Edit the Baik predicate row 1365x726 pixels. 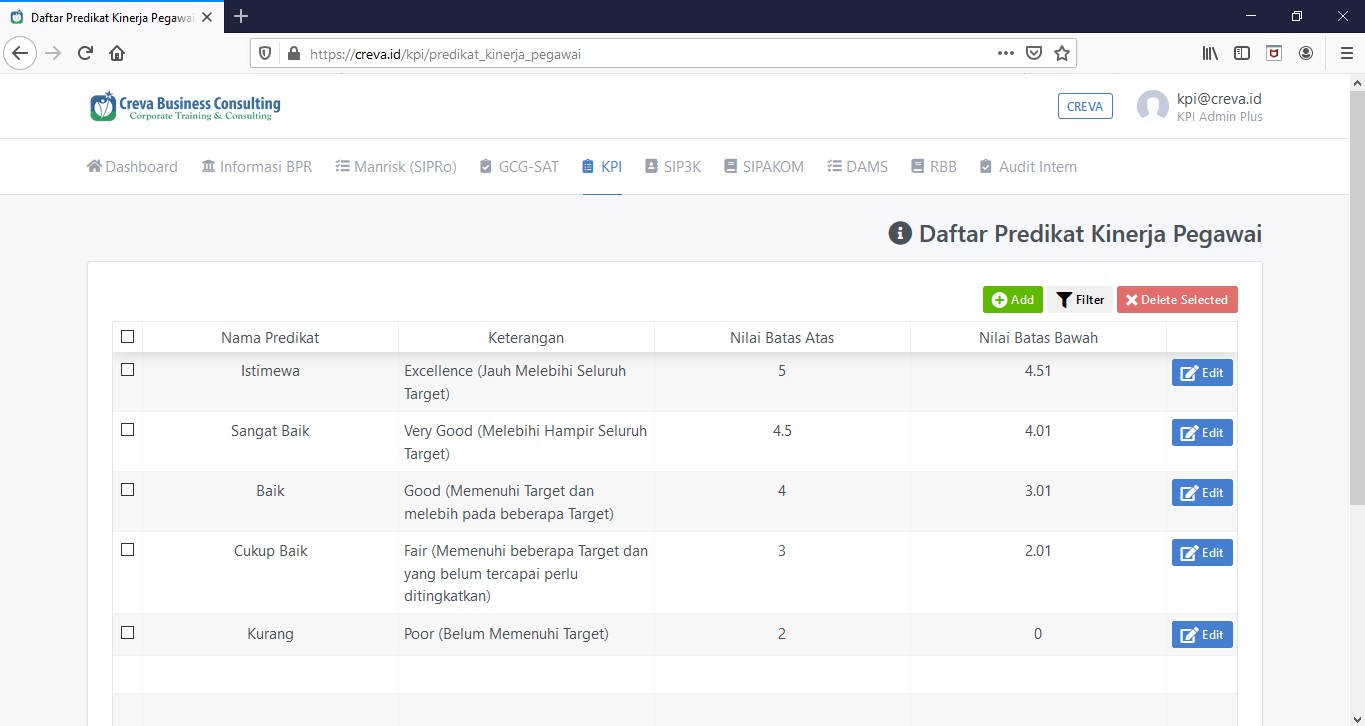[x=1202, y=493]
